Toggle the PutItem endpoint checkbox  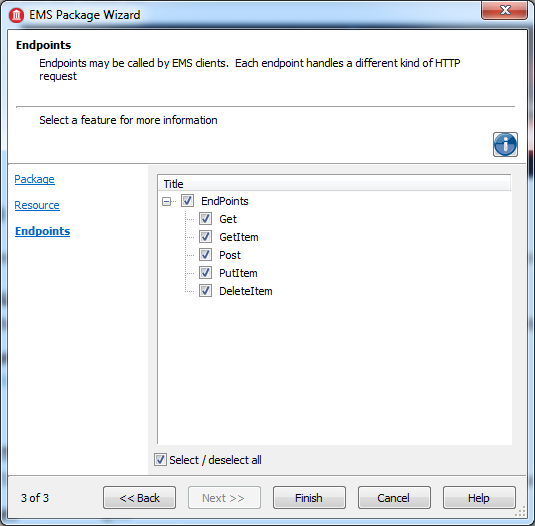tap(205, 273)
